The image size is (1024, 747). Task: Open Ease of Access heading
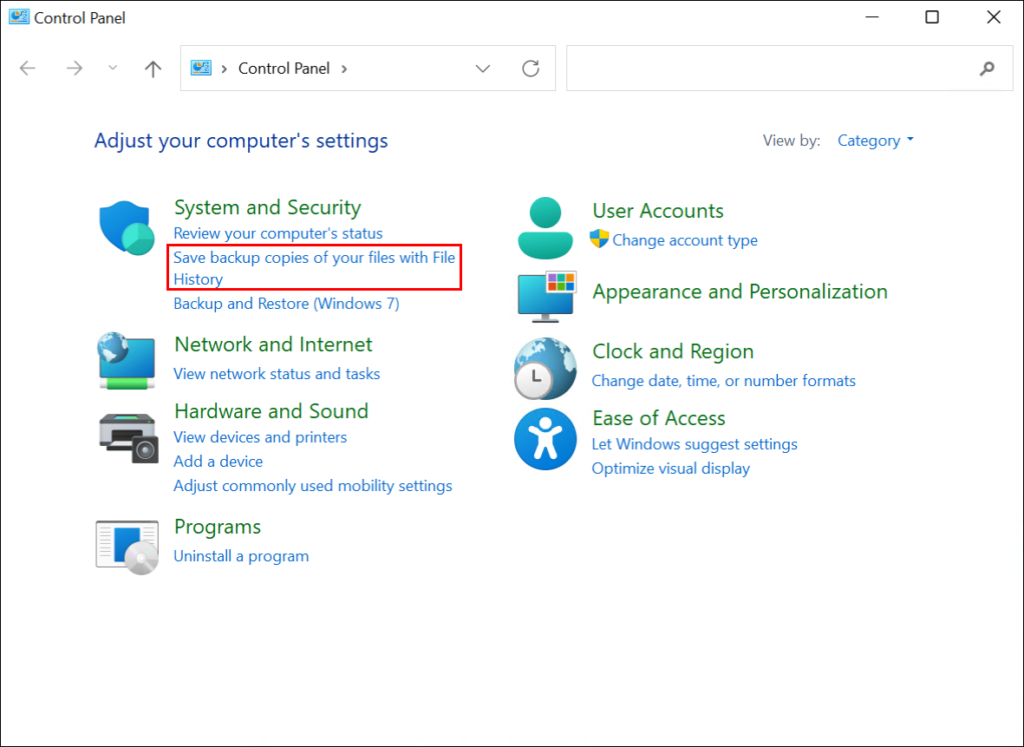[x=658, y=418]
